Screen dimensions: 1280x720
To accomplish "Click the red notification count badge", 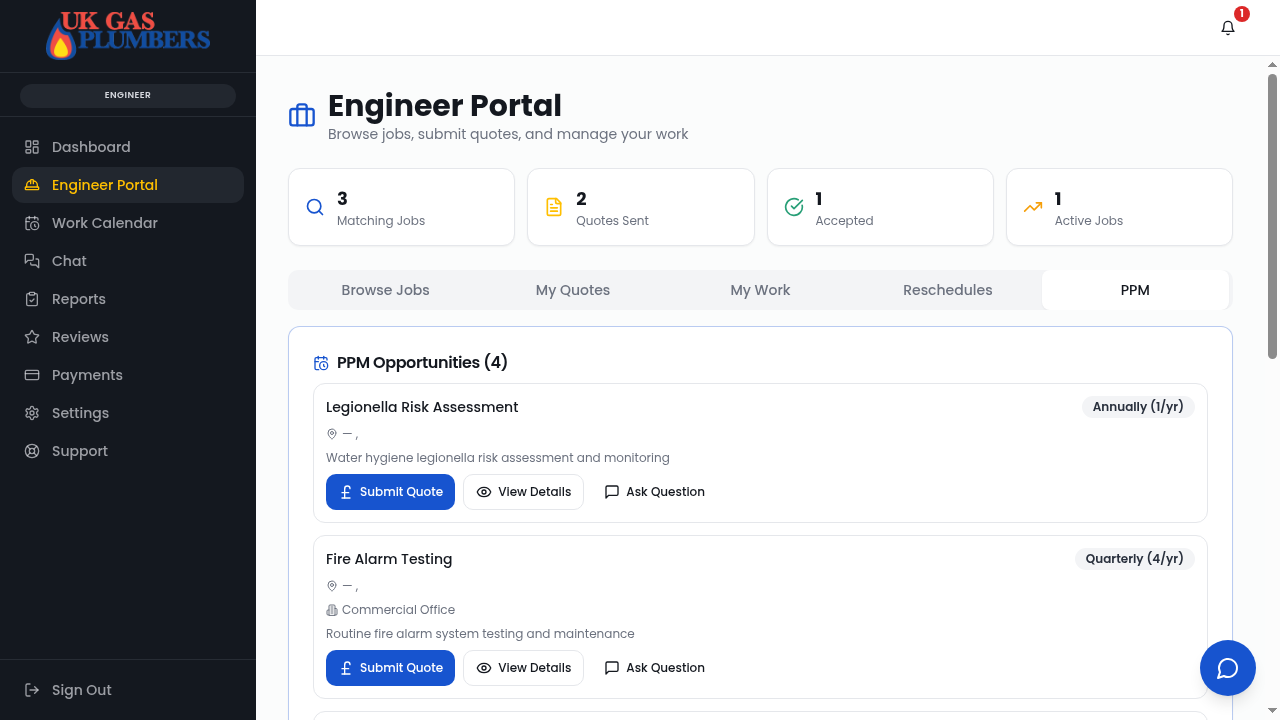I will point(1241,14).
